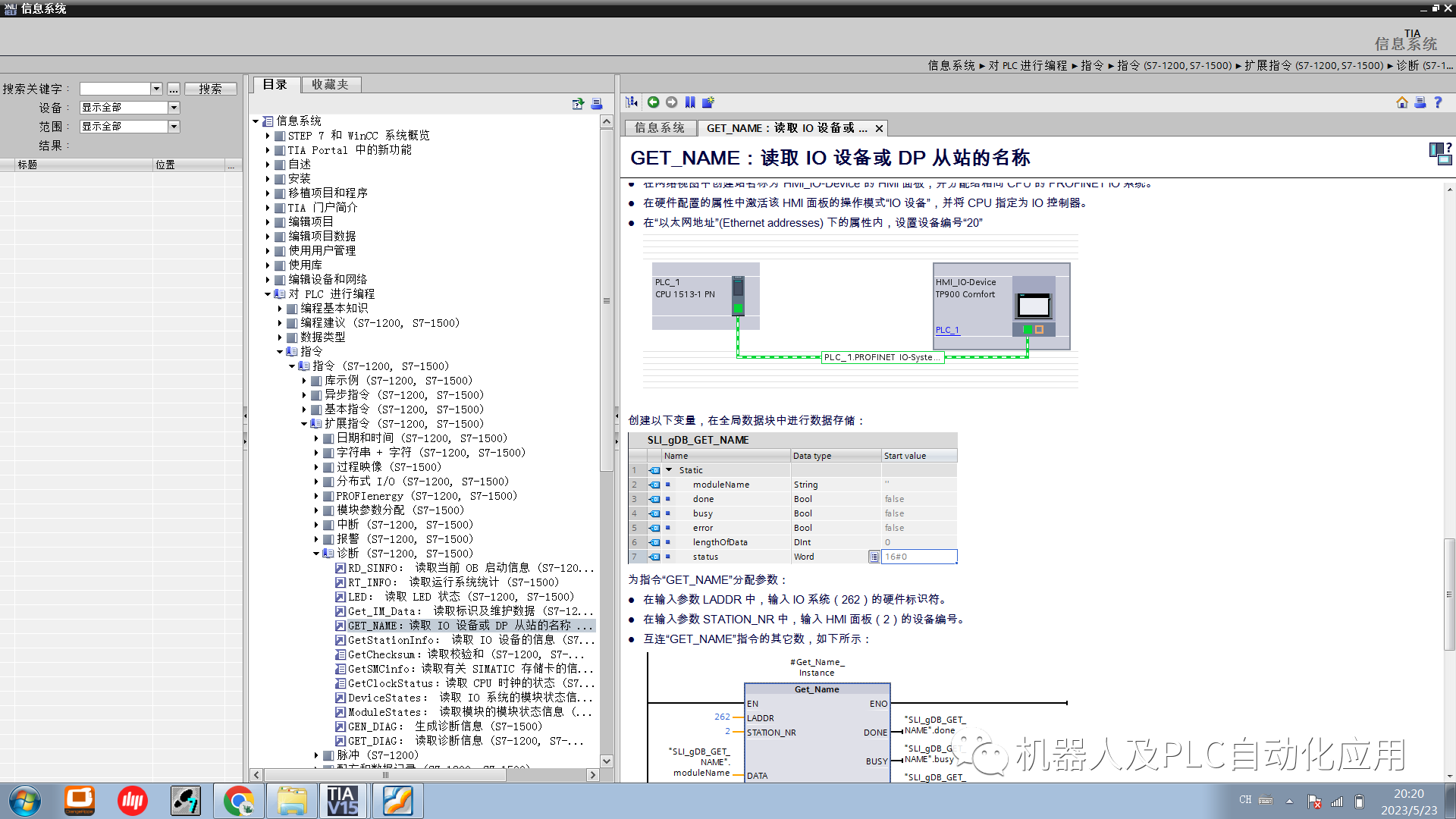Click the green-arrow page icon above the tree

tap(578, 104)
